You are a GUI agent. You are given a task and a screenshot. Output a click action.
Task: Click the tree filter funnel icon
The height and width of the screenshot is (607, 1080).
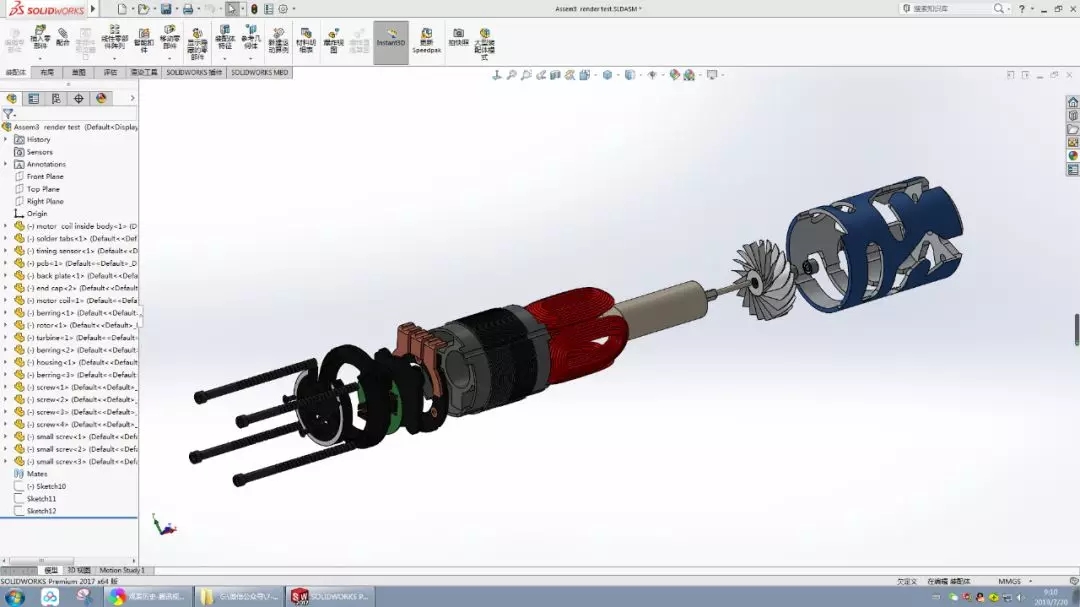(8, 114)
